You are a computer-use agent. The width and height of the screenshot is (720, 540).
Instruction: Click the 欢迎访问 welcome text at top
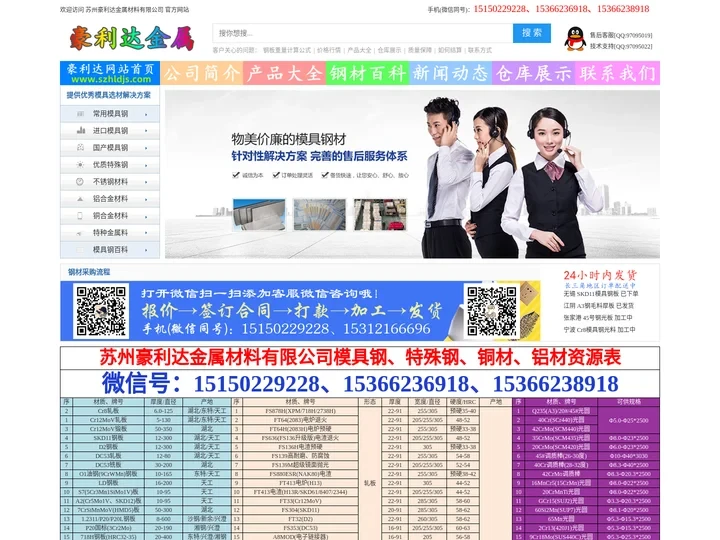(x=124, y=10)
